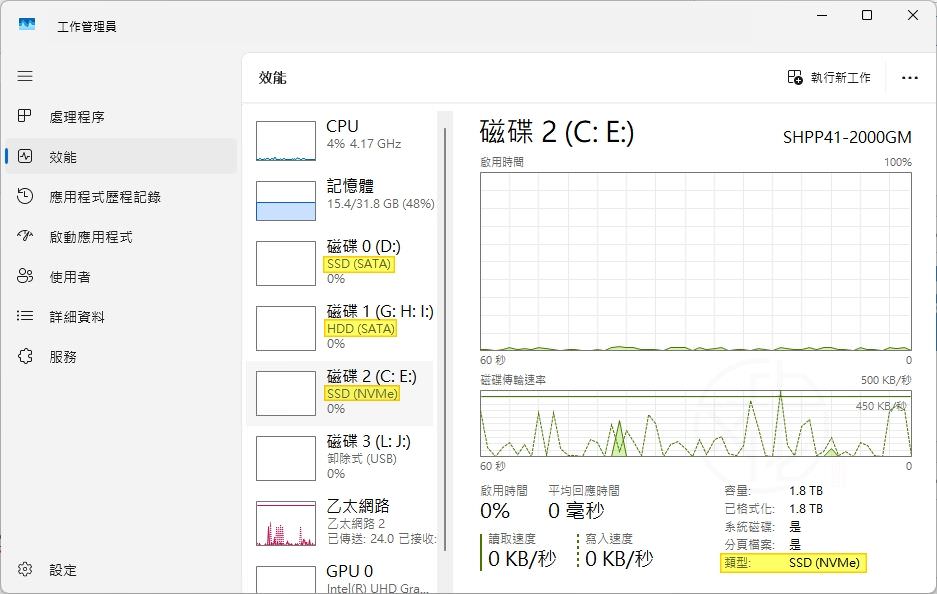Image resolution: width=937 pixels, height=594 pixels.
Task: Toggle the hamburger navigation menu
Action: pyautogui.click(x=25, y=76)
